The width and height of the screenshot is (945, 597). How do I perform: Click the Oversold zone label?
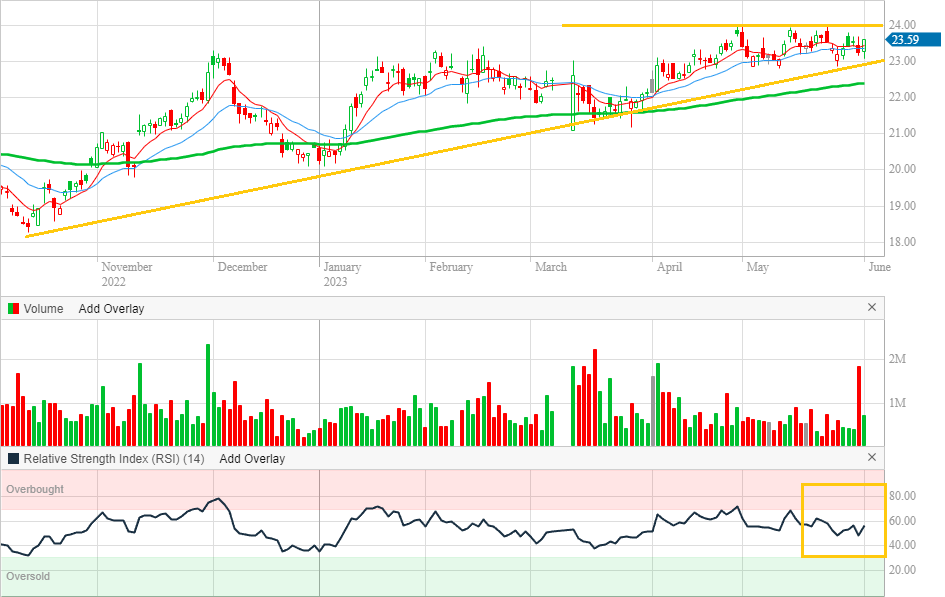tap(28, 577)
